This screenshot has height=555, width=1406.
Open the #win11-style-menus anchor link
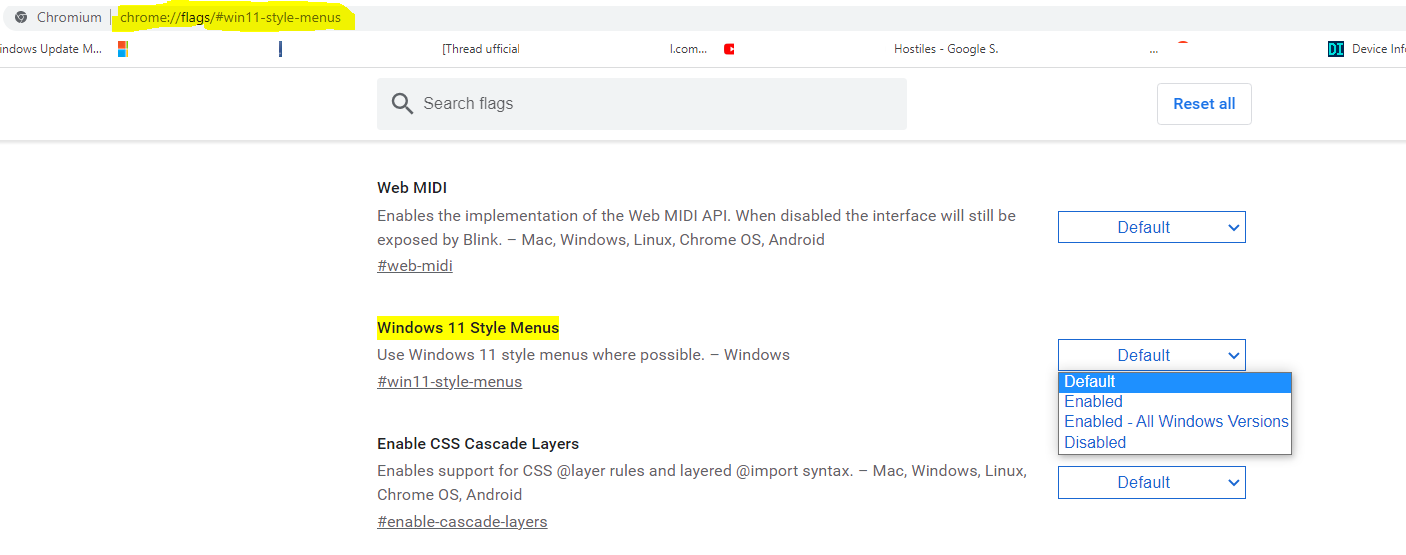tap(449, 382)
